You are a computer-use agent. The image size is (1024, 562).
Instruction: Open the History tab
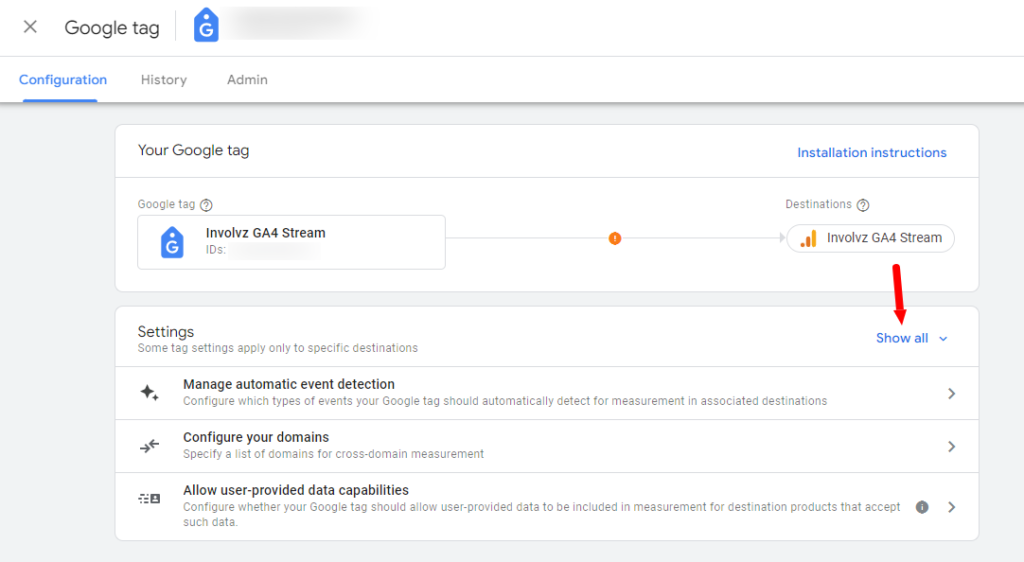coord(164,80)
